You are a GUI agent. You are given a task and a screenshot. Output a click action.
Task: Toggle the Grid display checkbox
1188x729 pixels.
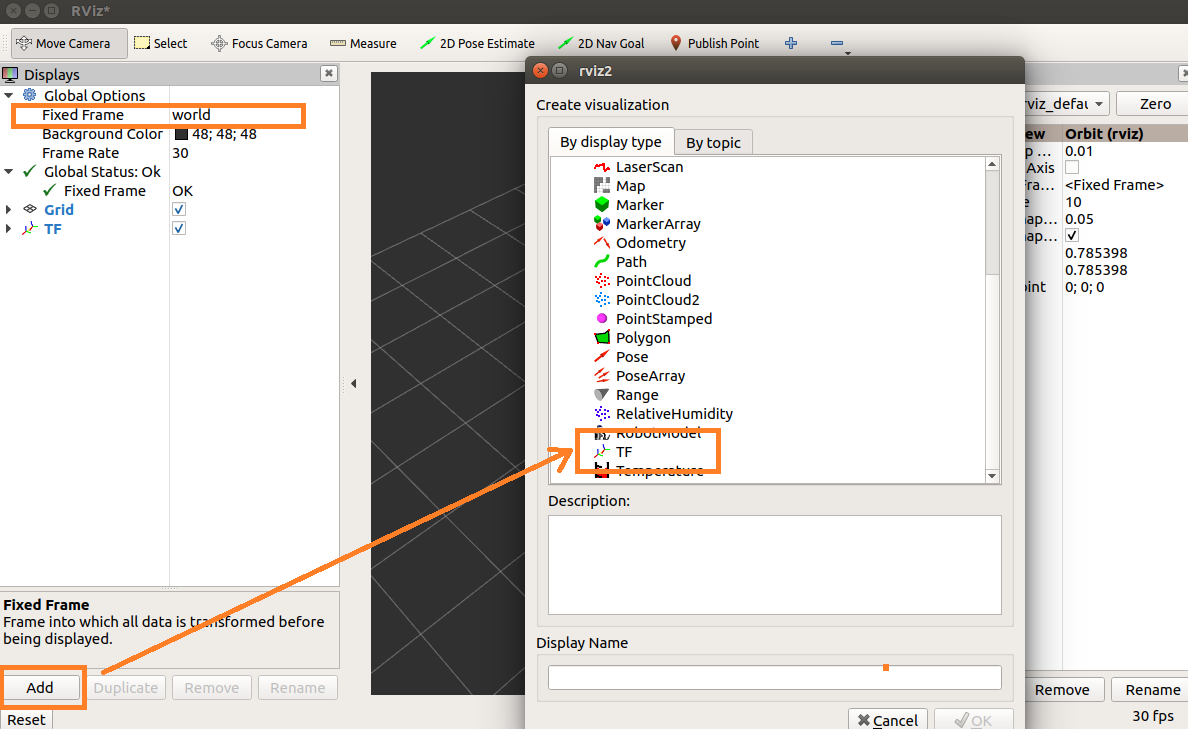179,209
